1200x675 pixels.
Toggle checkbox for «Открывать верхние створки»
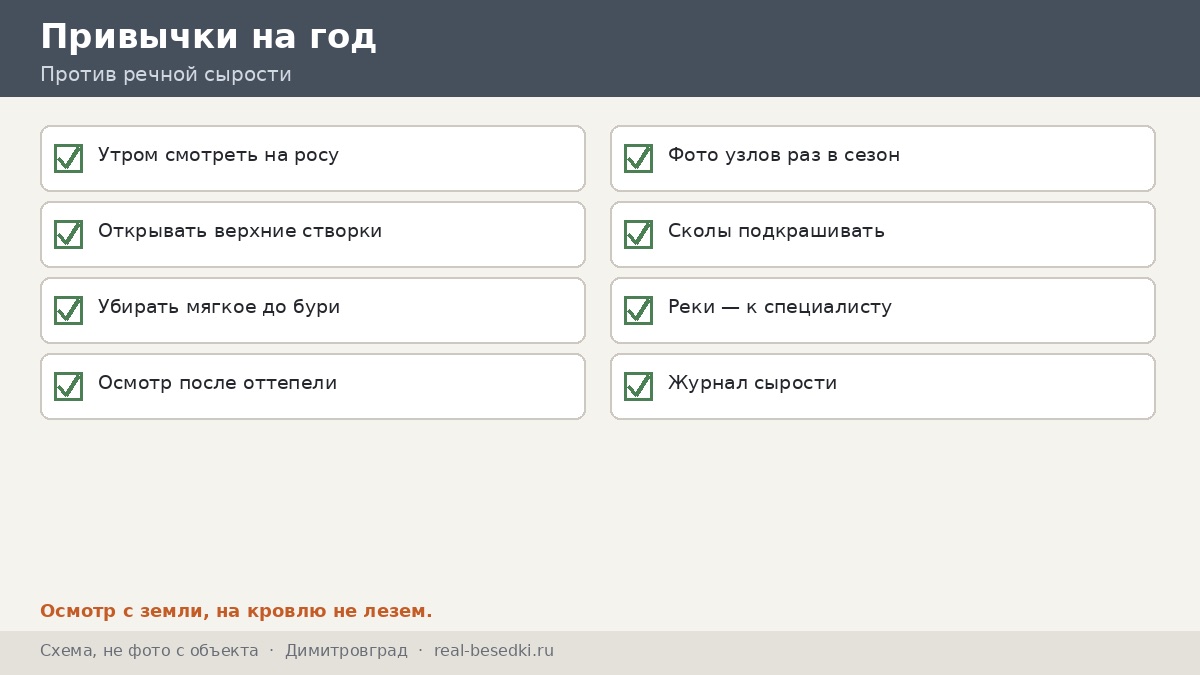68,234
